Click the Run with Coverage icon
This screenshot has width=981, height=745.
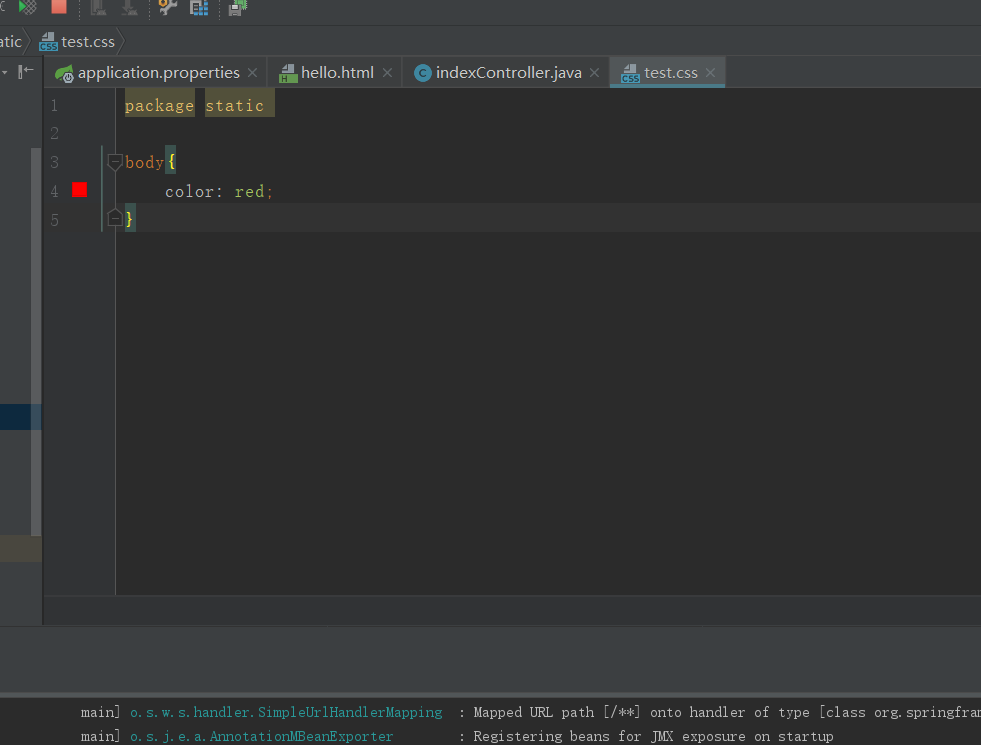point(28,7)
